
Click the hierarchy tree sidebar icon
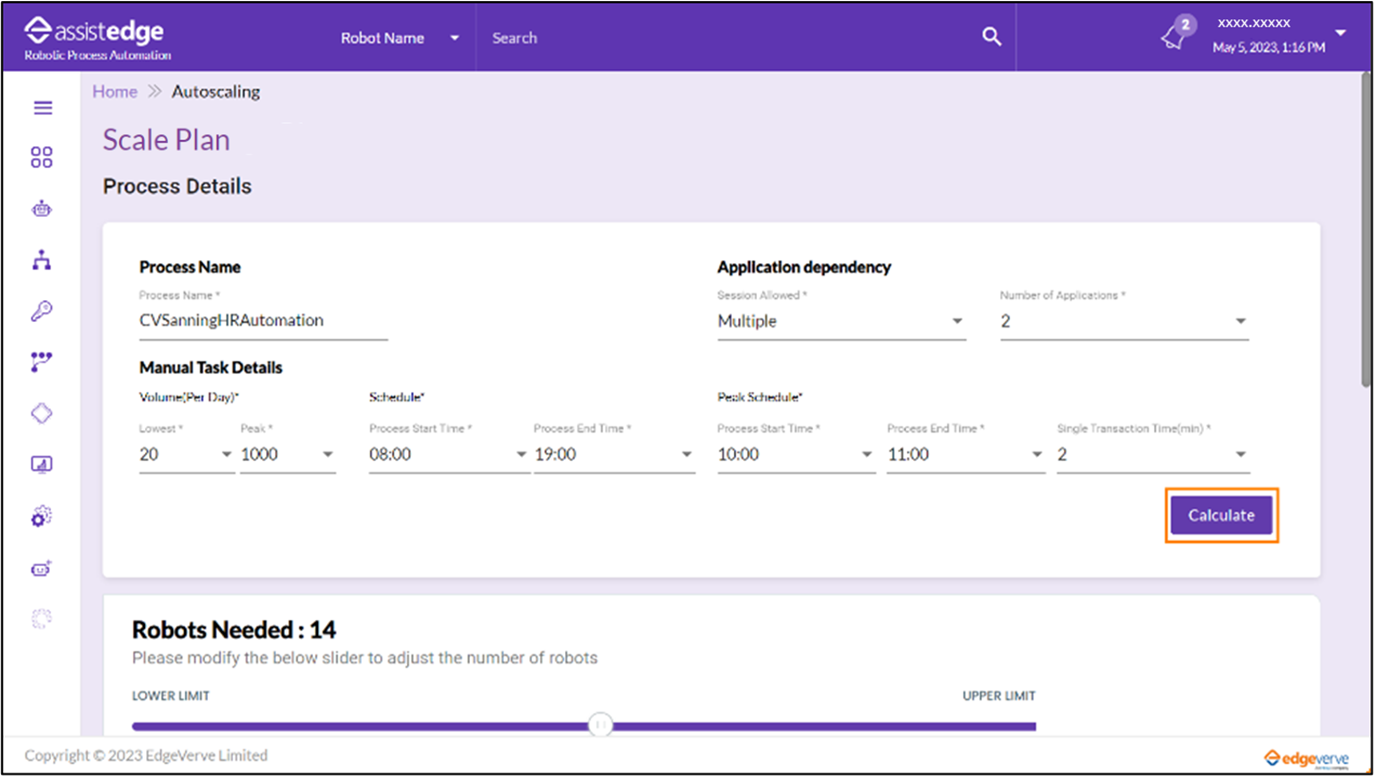point(42,261)
